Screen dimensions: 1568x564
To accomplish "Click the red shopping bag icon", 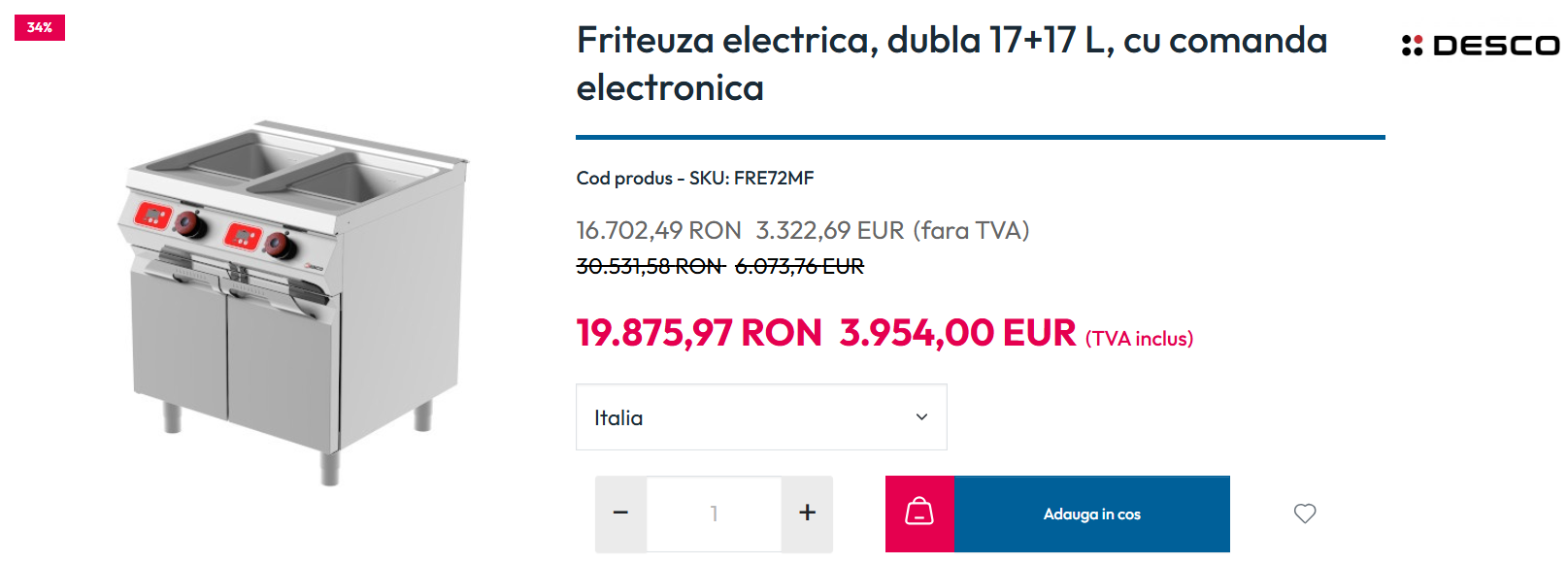I will point(919,514).
